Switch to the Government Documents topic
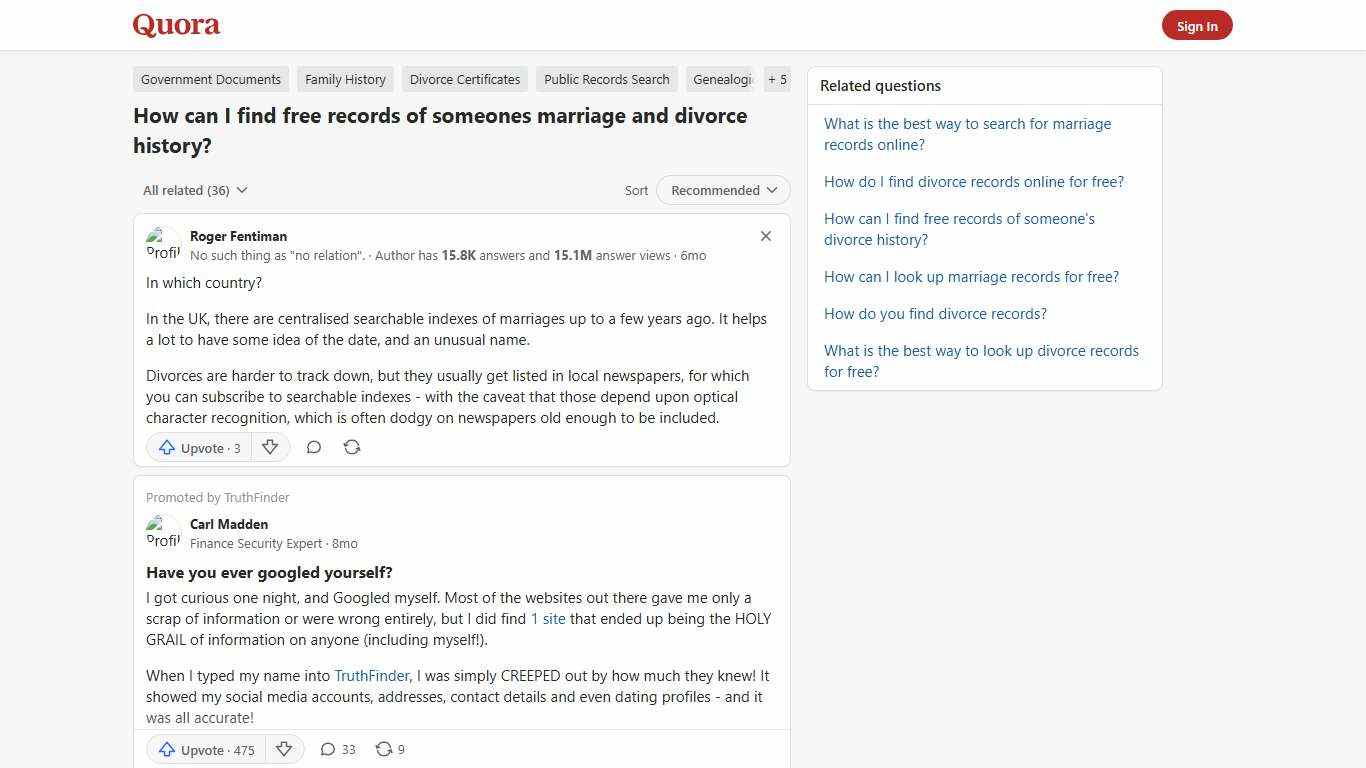The width and height of the screenshot is (1366, 768). 210,79
